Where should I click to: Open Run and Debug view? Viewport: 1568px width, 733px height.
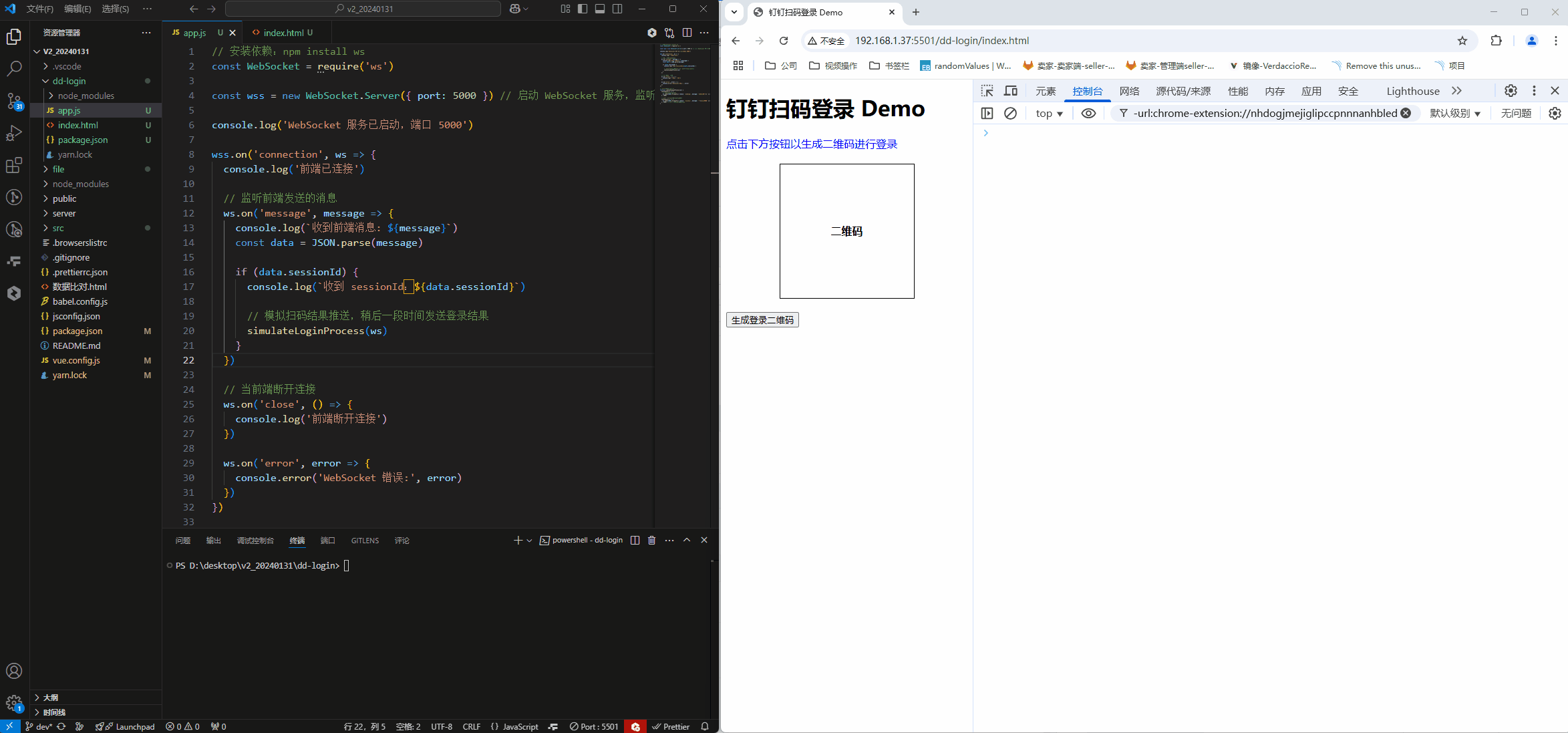[x=14, y=133]
